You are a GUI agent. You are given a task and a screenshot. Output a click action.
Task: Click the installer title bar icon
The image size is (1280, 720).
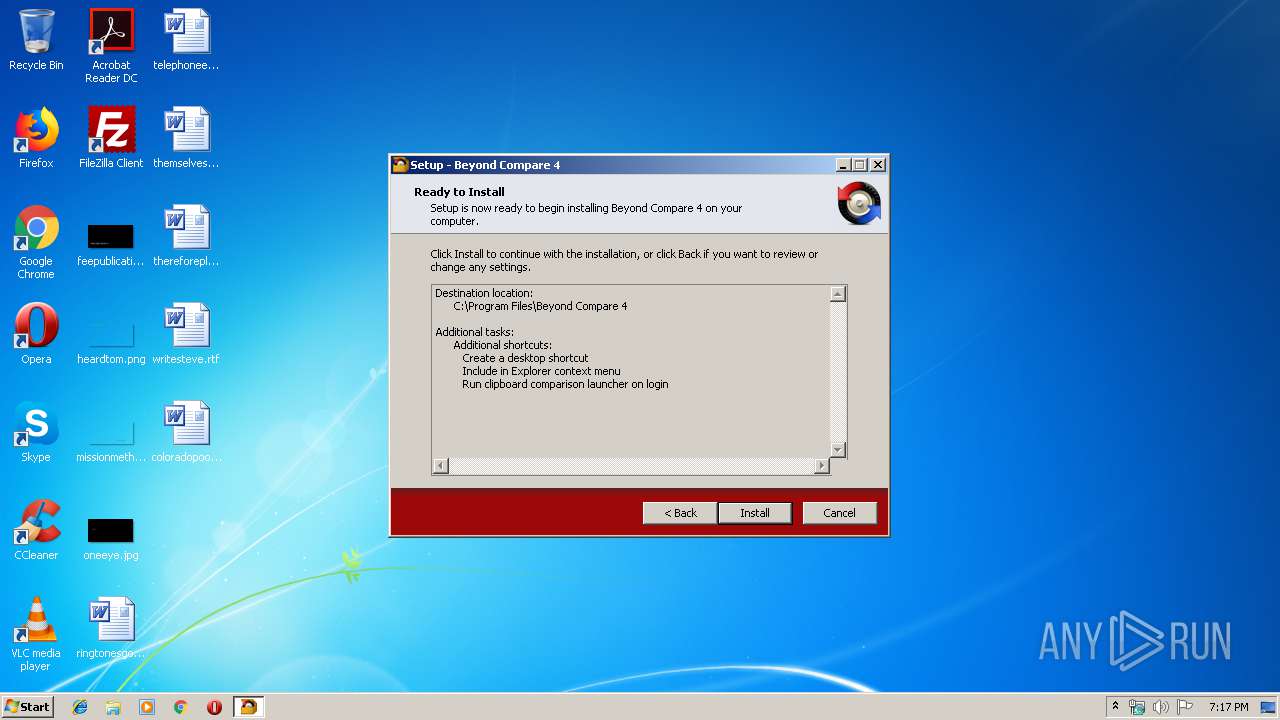[x=401, y=165]
